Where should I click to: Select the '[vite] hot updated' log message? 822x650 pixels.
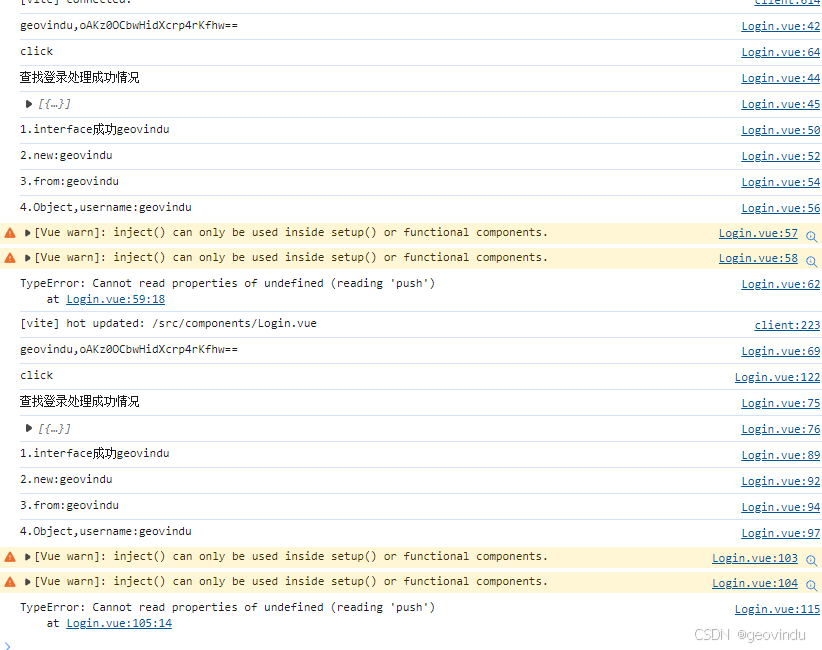pos(168,323)
